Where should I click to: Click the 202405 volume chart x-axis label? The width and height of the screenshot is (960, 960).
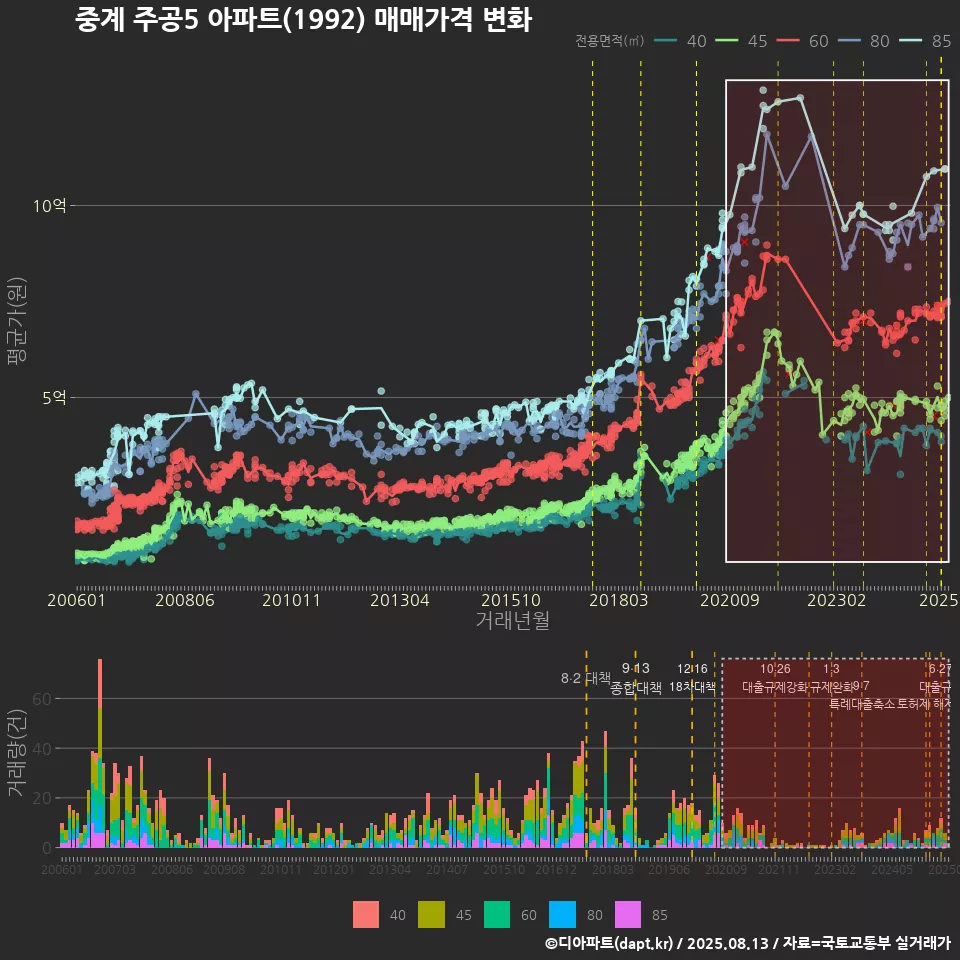click(892, 869)
